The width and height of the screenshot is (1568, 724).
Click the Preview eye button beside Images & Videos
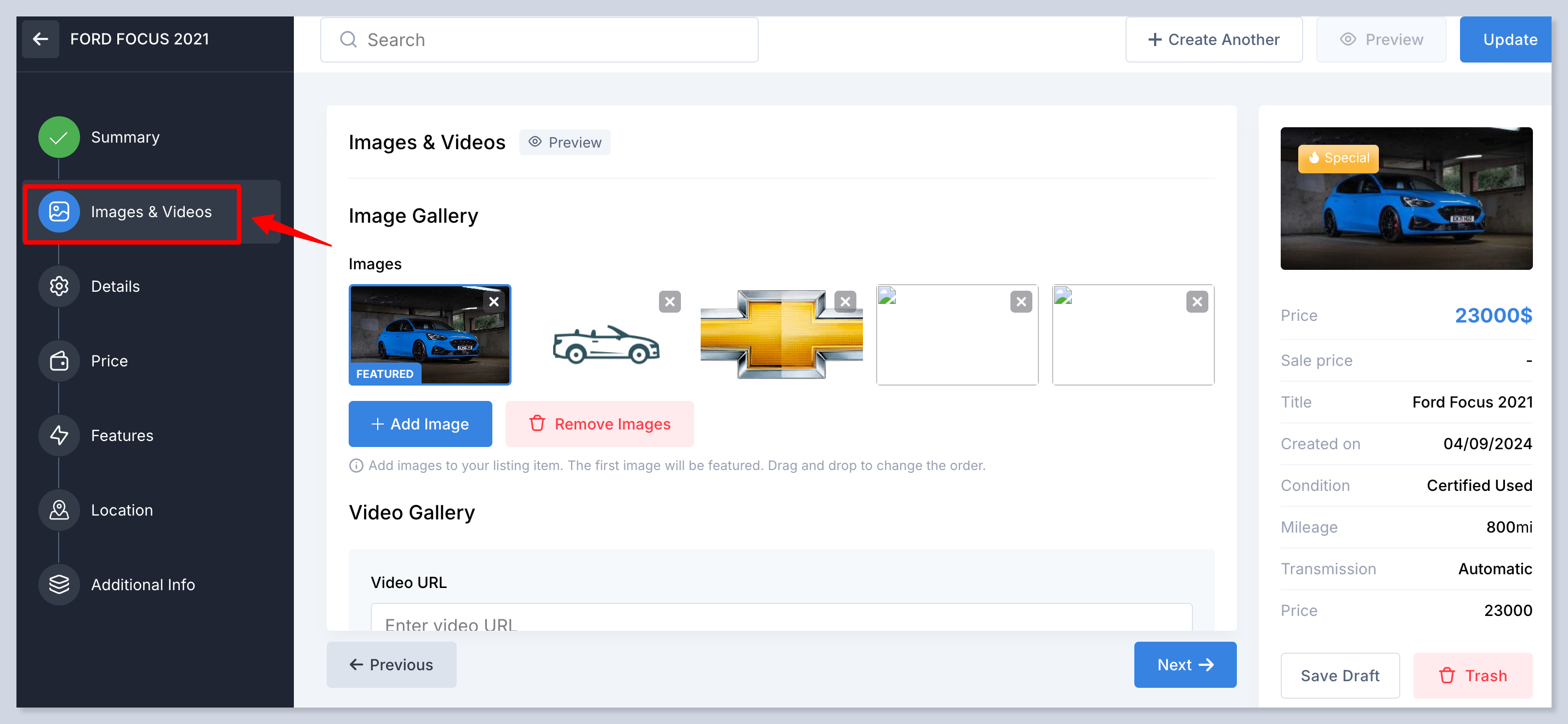(x=564, y=143)
